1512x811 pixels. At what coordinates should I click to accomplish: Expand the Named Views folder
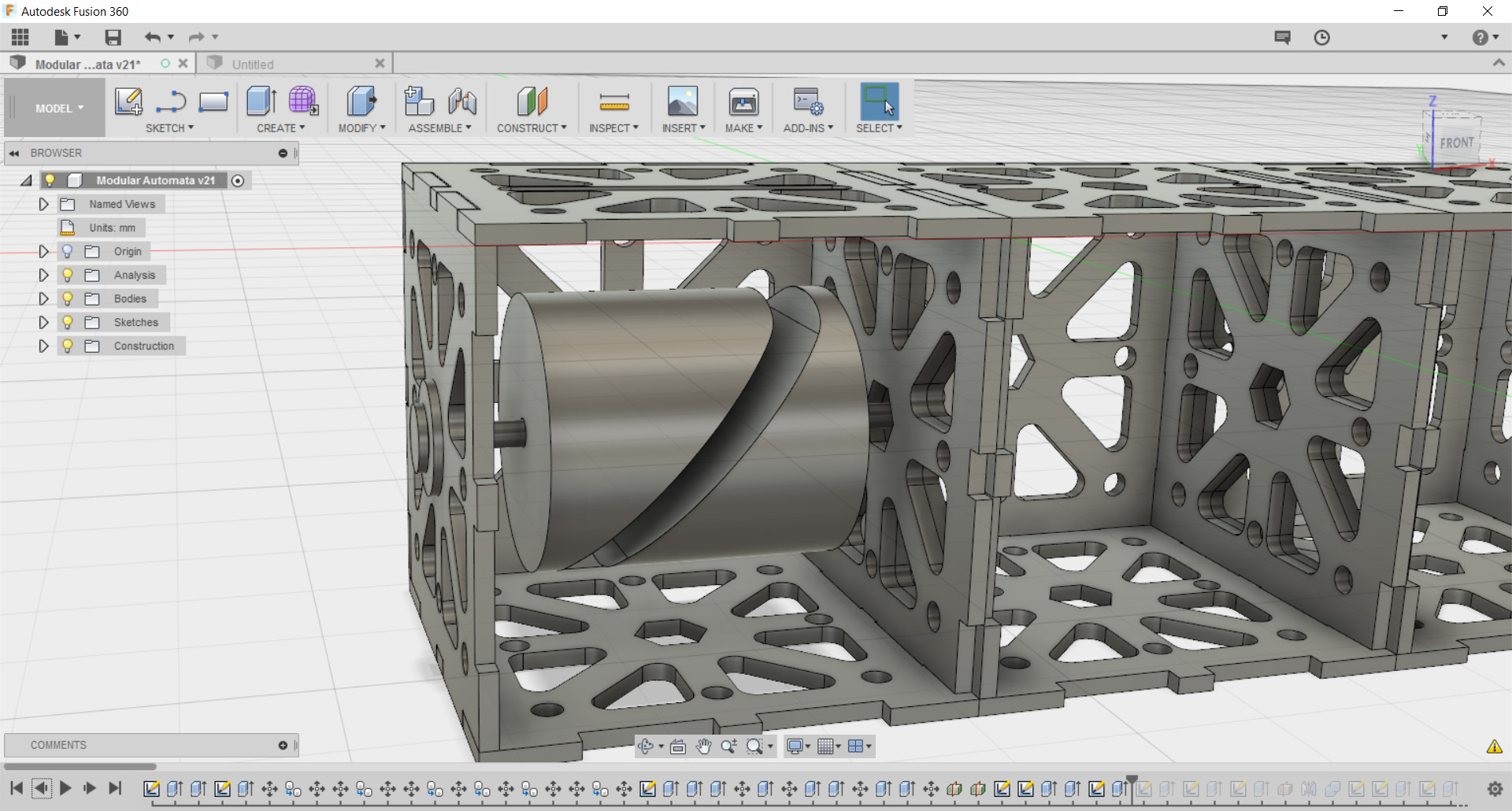click(x=43, y=204)
